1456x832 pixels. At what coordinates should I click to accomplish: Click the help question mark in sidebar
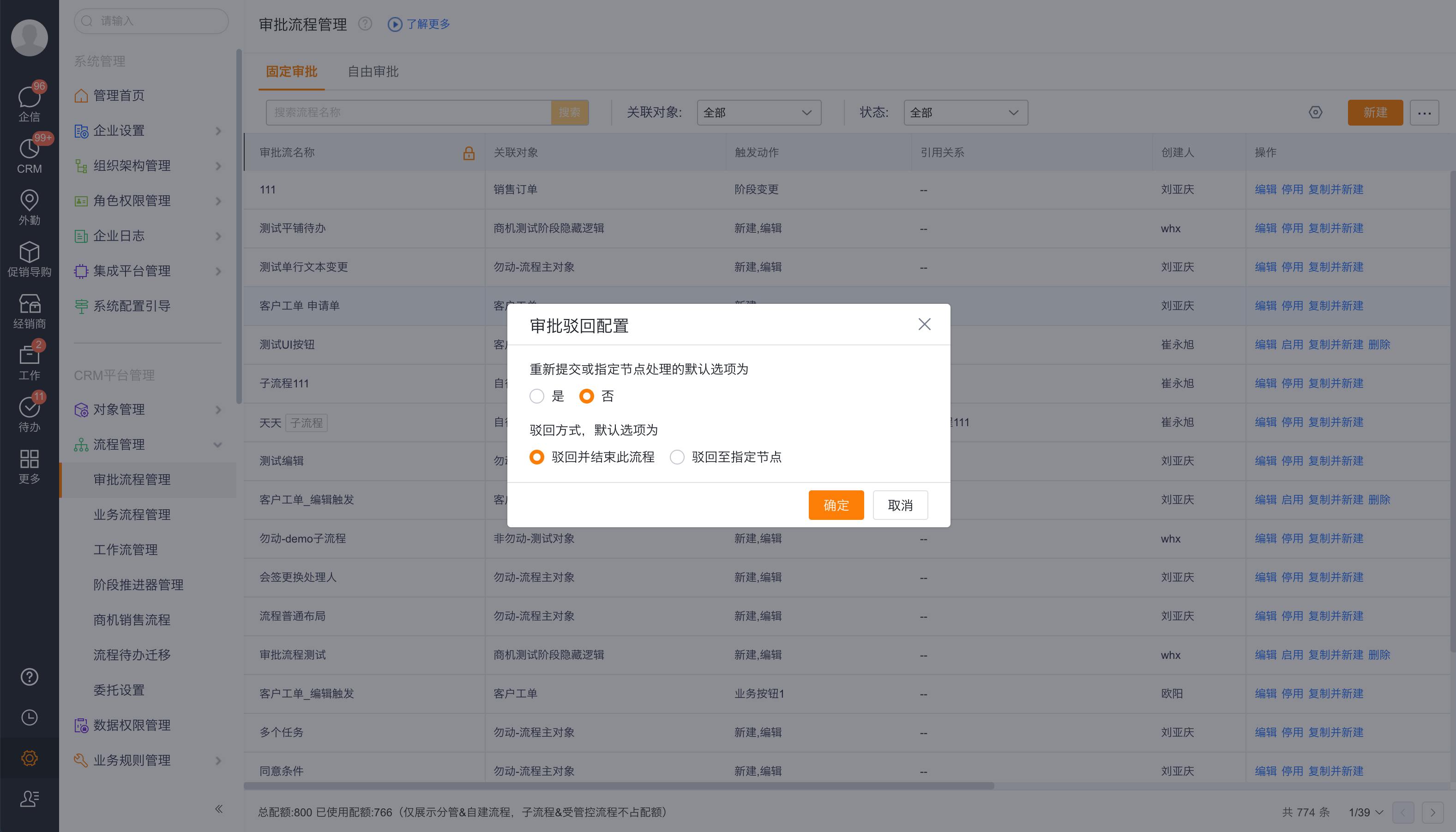click(29, 676)
